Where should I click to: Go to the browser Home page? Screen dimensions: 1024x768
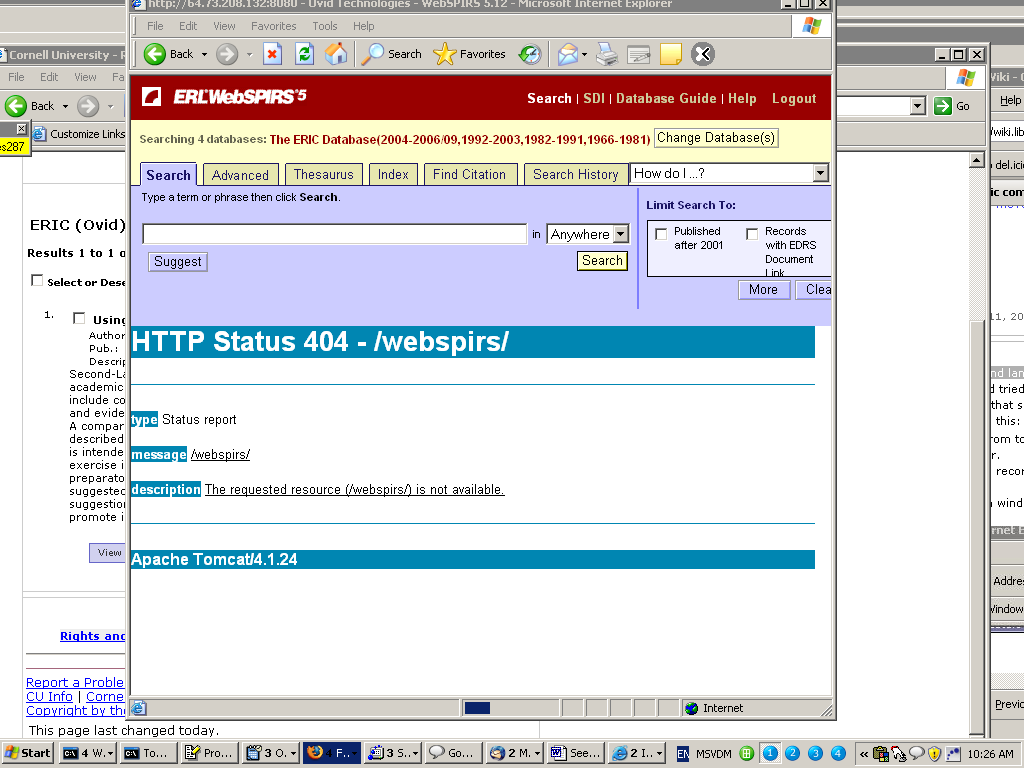coord(336,54)
